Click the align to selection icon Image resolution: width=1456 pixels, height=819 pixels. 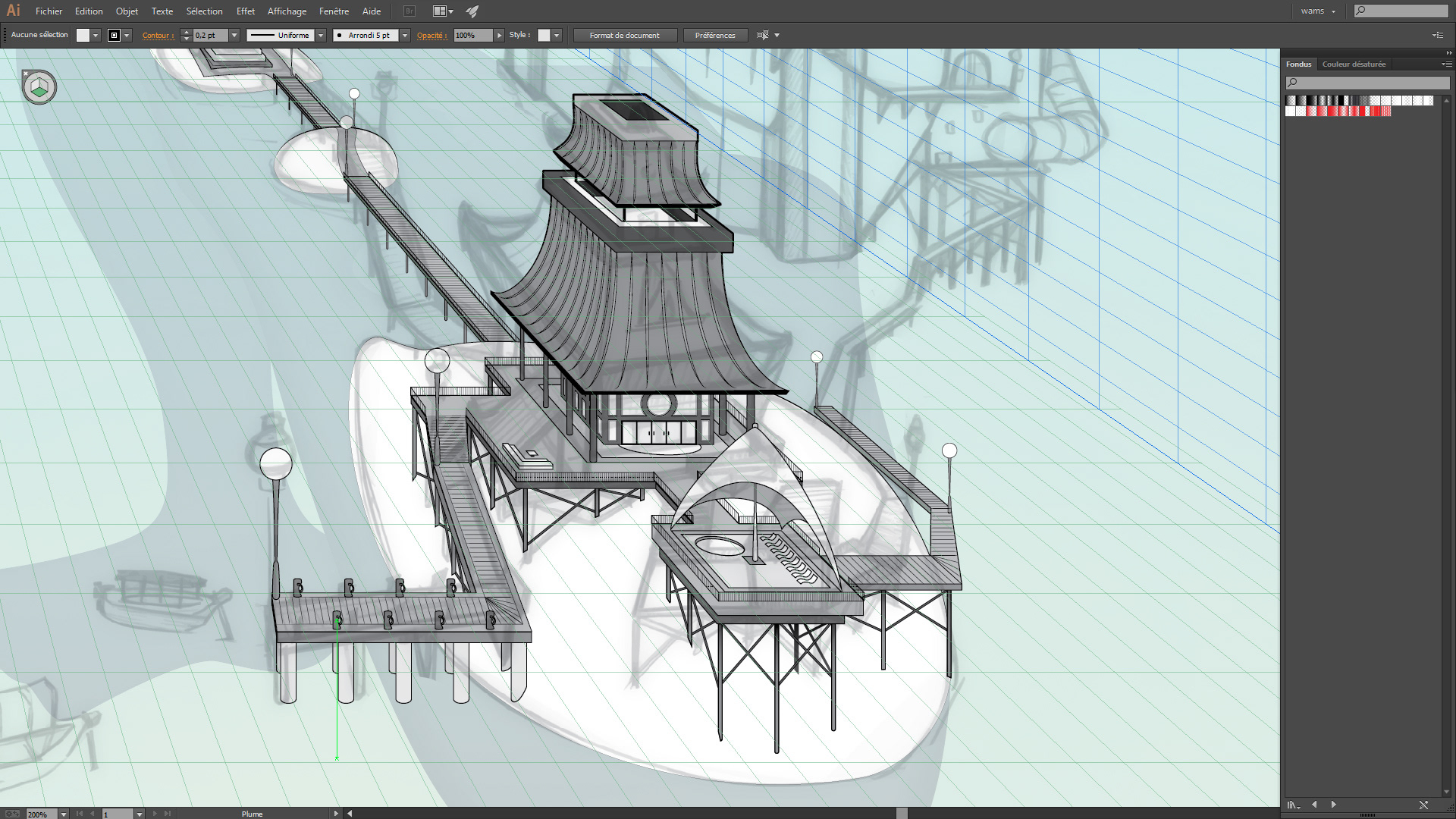click(x=764, y=35)
